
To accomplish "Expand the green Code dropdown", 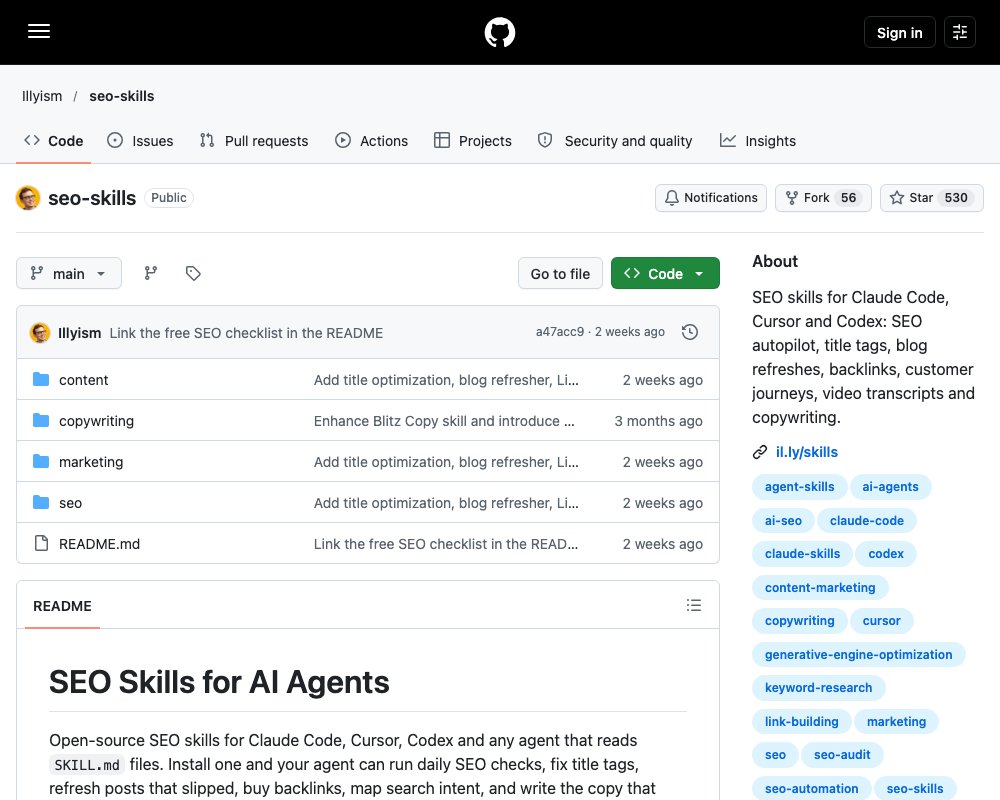I will point(665,274).
